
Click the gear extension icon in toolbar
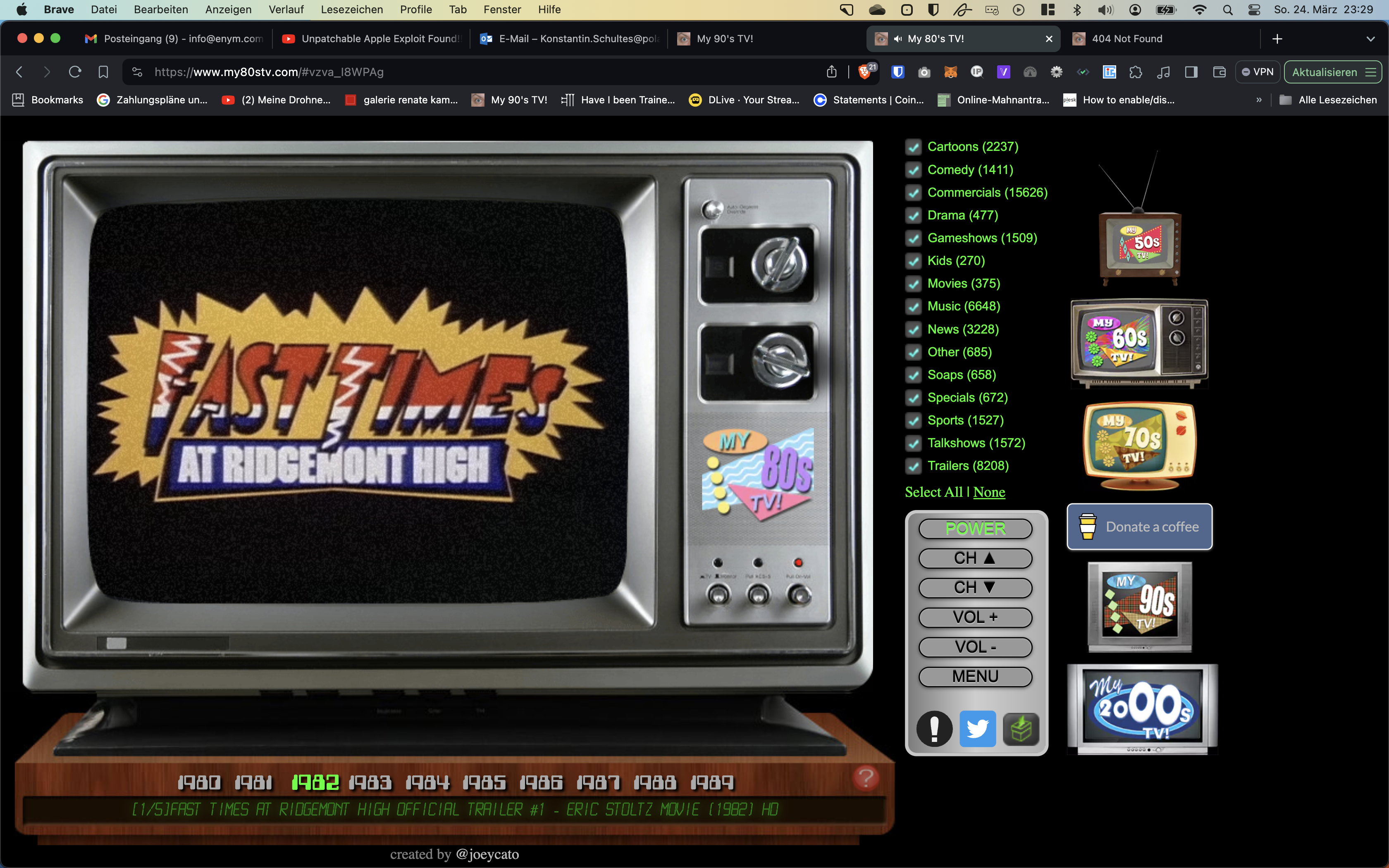[x=1056, y=72]
